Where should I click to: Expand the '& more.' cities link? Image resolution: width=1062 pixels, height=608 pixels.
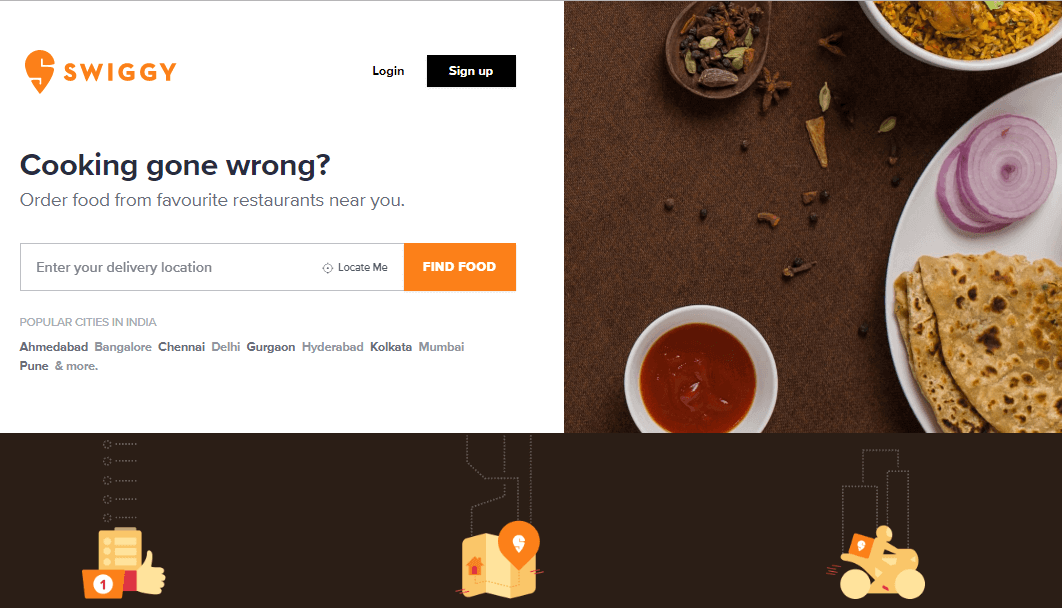(x=77, y=366)
